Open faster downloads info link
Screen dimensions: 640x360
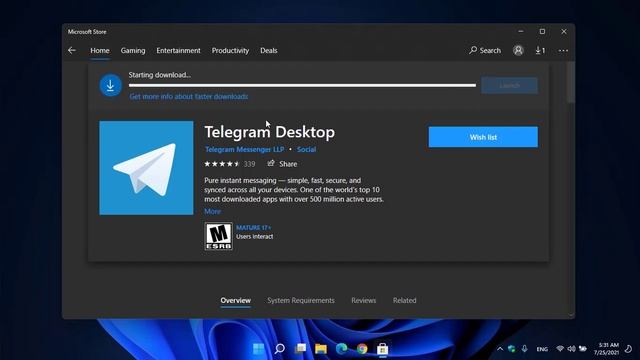[189, 96]
